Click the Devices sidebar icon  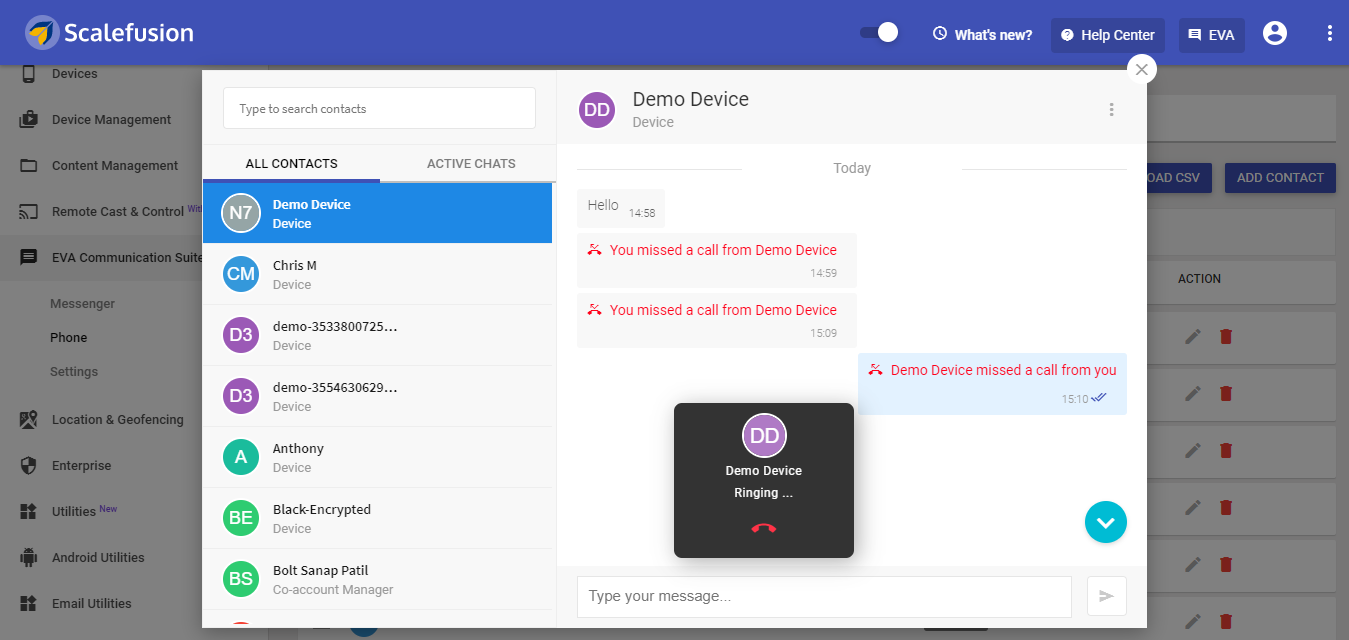(28, 73)
